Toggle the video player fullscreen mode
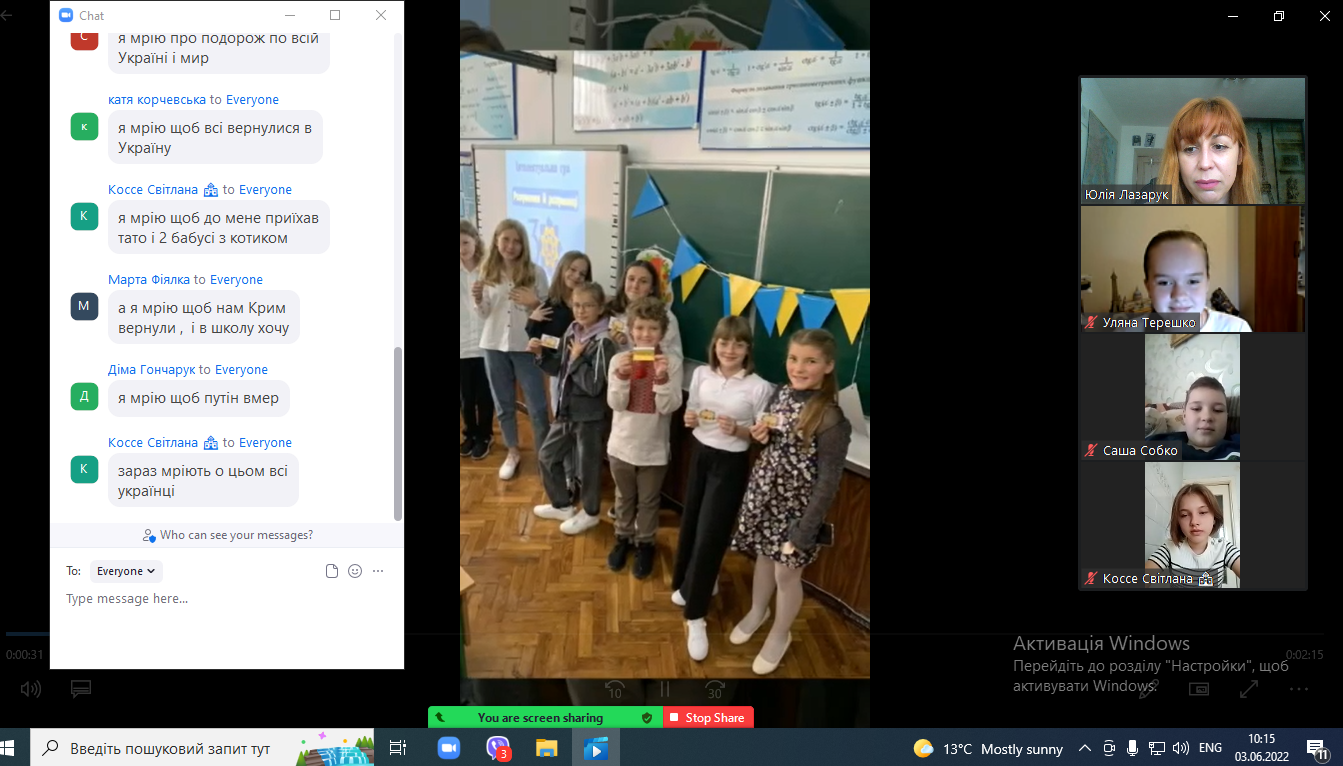The height and width of the screenshot is (766, 1343). pos(1249,689)
